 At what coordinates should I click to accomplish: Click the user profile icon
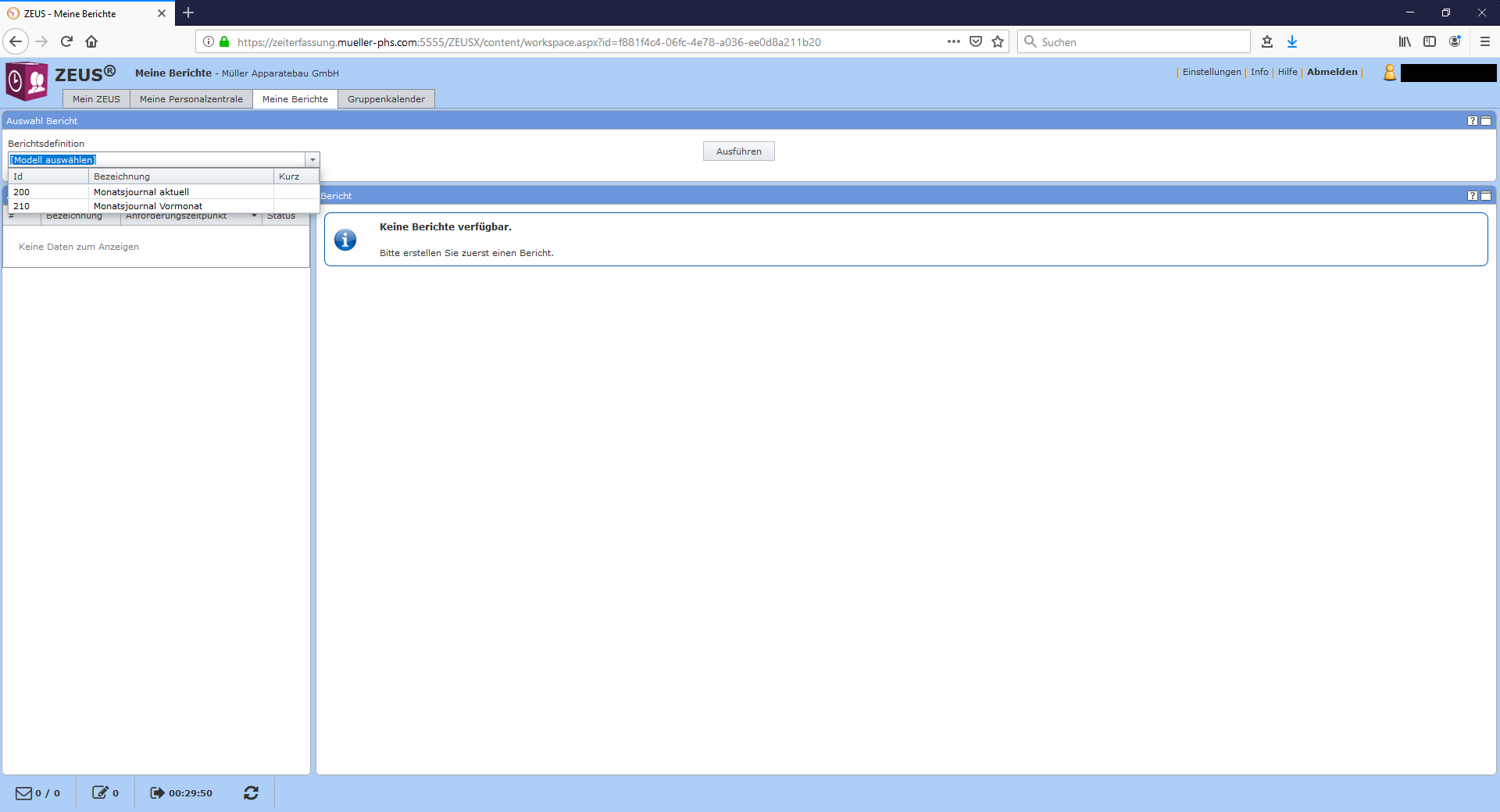tap(1390, 73)
